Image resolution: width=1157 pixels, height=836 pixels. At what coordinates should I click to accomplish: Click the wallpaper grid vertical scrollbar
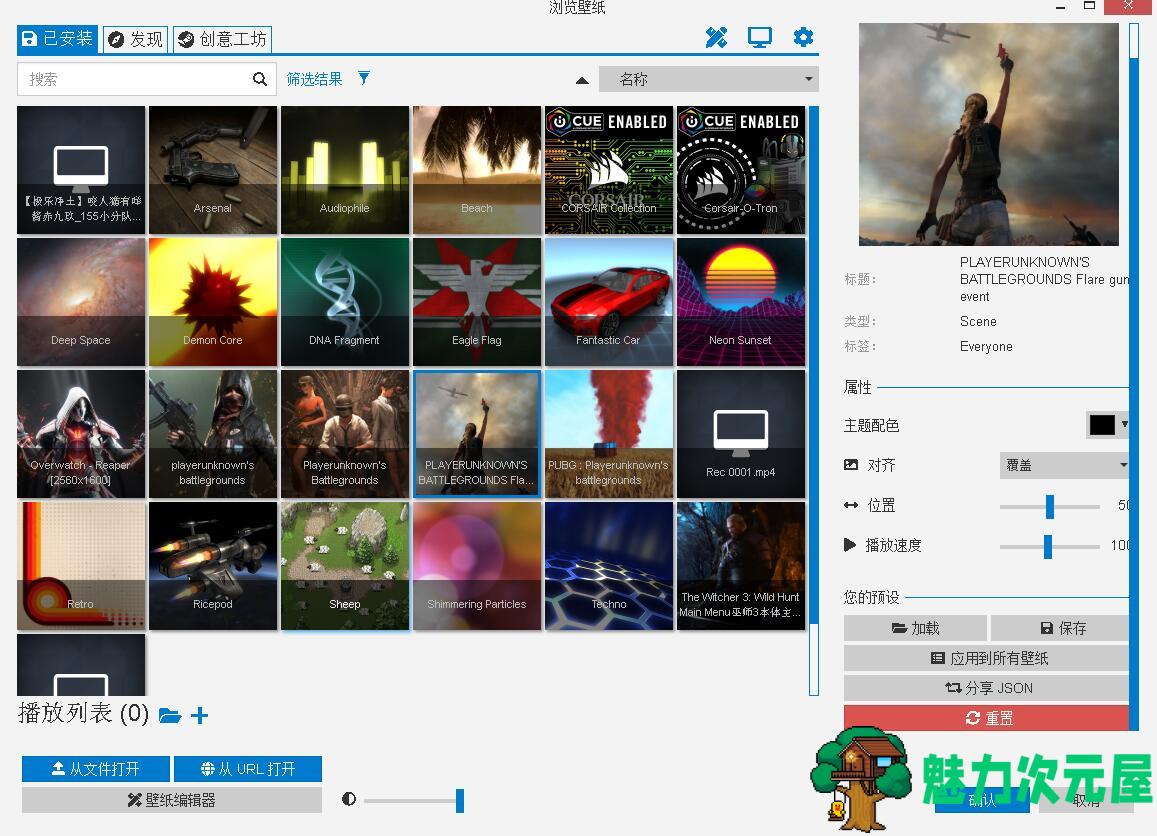[x=814, y=401]
